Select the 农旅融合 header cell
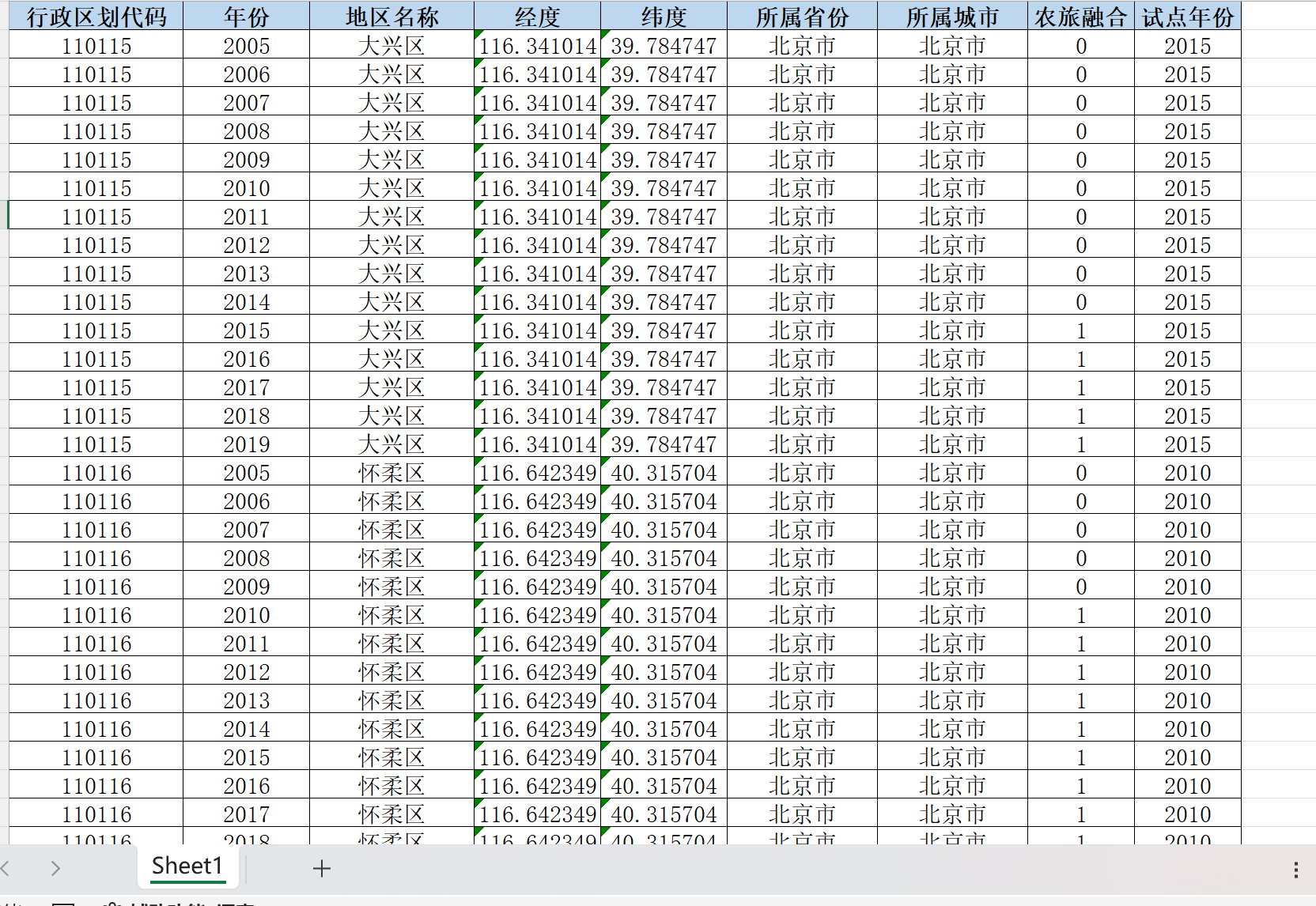The image size is (1316, 906). tap(1081, 17)
